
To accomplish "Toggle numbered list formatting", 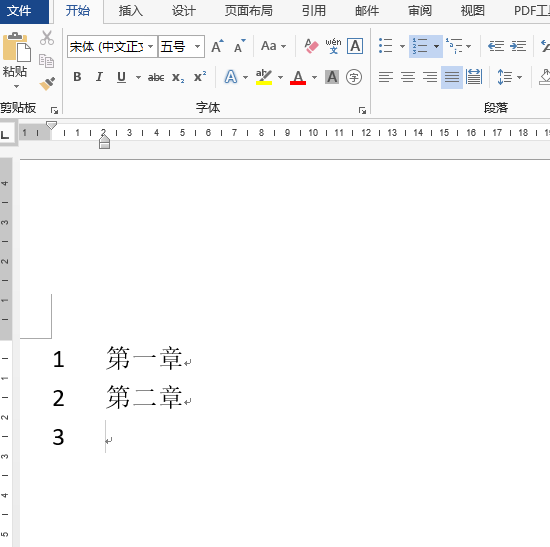I will point(420,46).
